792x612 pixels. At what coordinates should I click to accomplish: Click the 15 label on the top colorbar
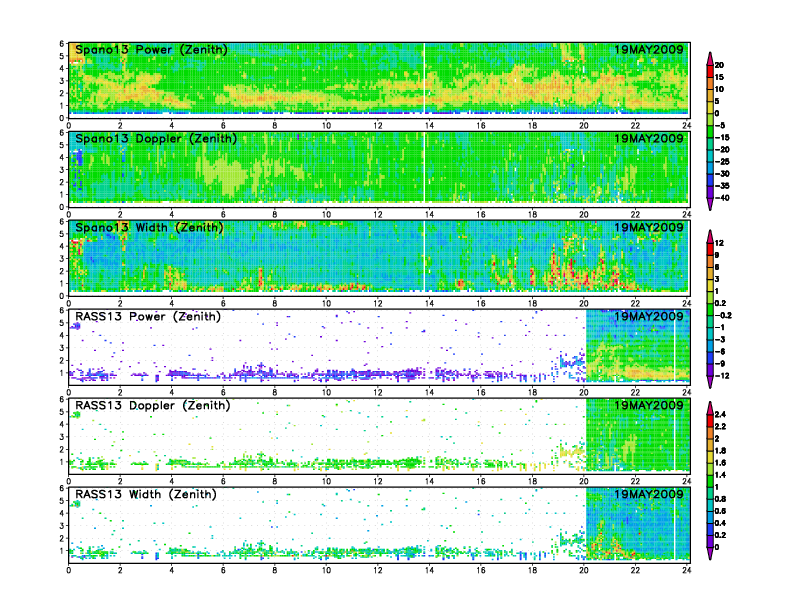click(719, 77)
